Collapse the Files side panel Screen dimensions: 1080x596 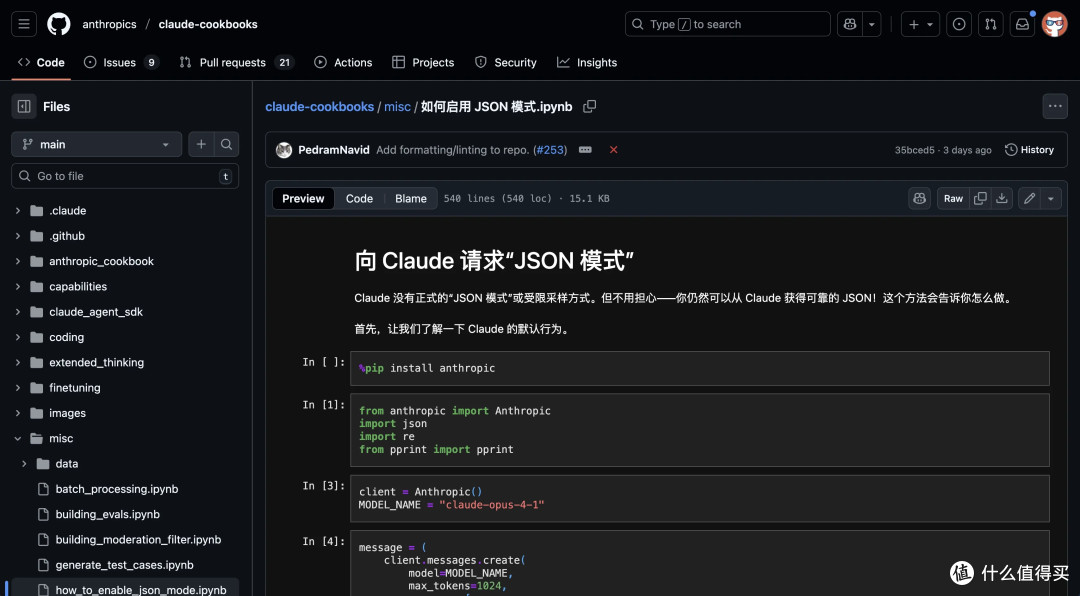point(24,106)
